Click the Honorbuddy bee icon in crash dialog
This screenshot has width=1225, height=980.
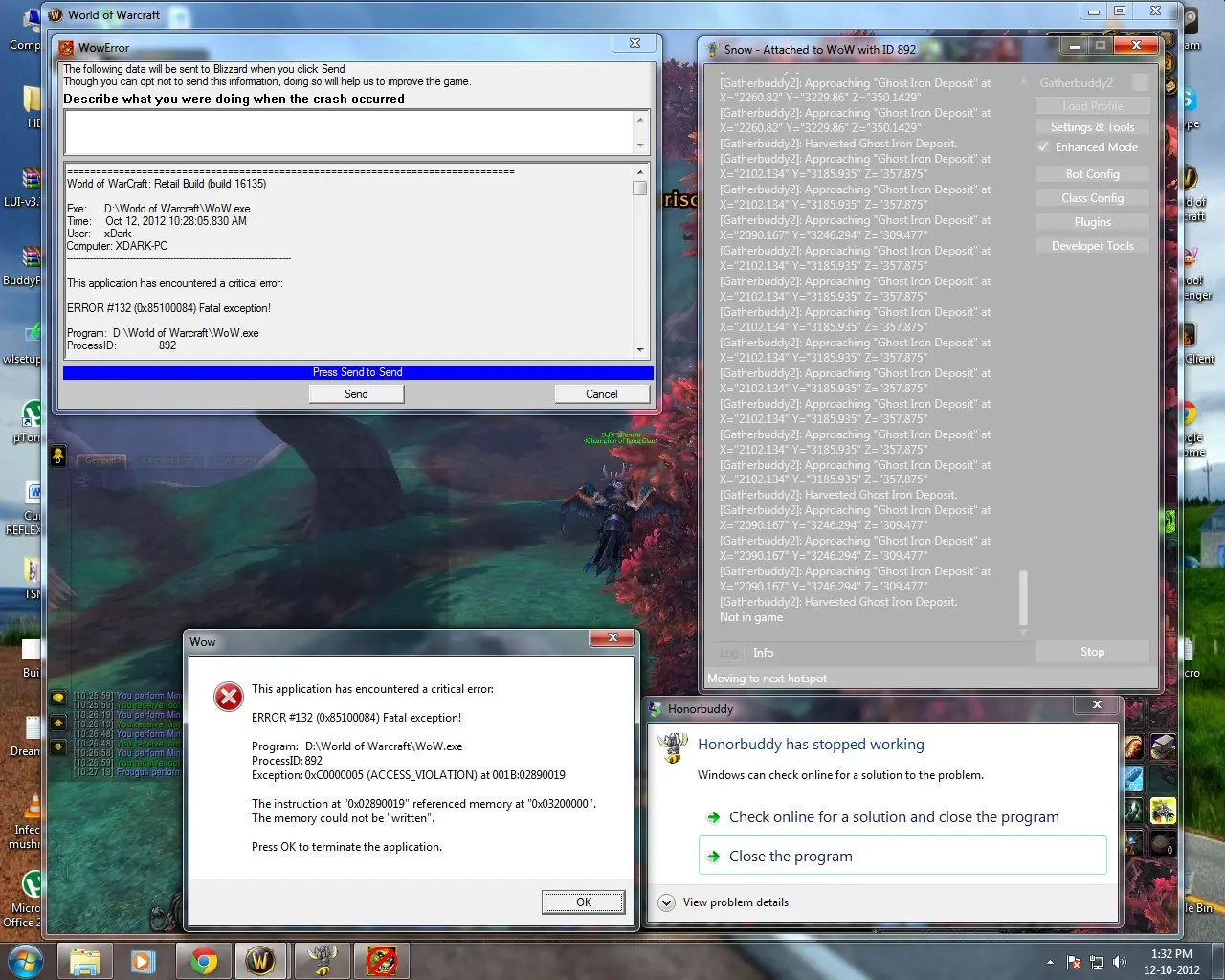coord(674,747)
